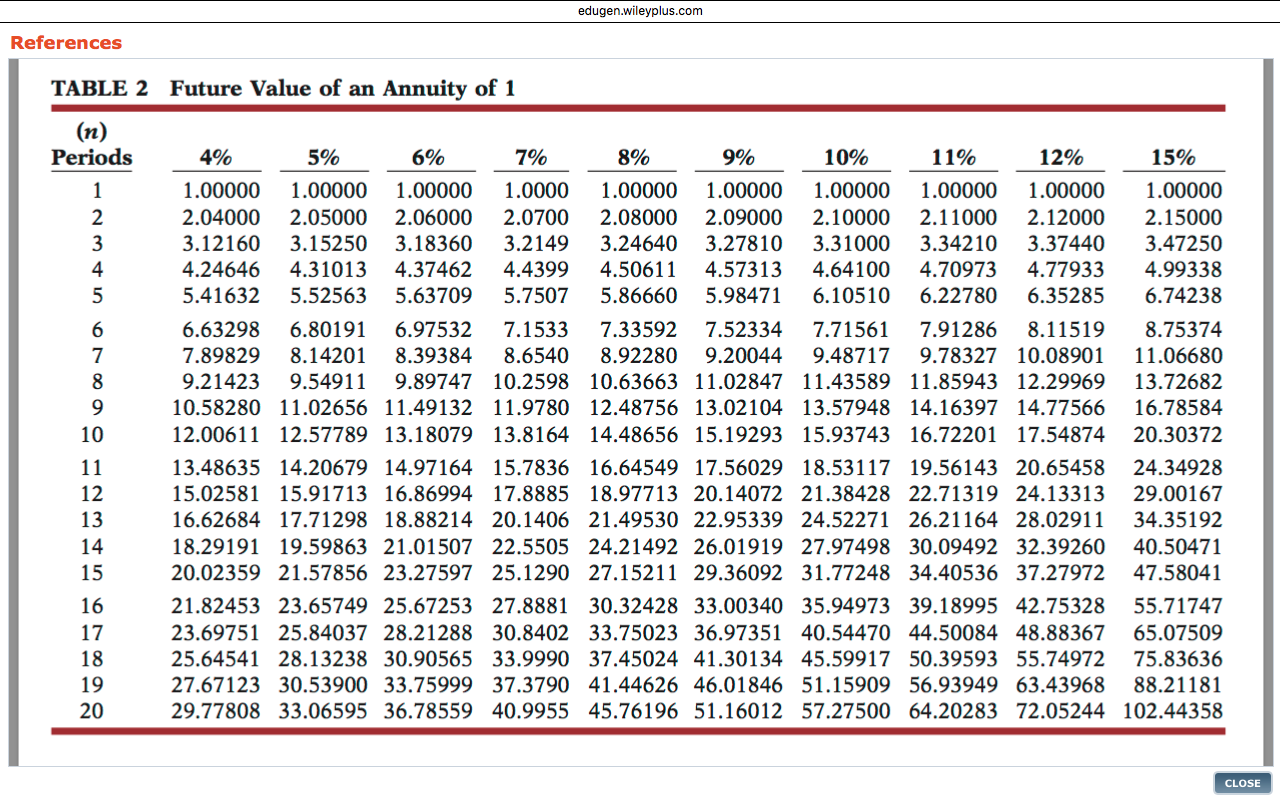Click the cell value 51.16012

pos(739,712)
